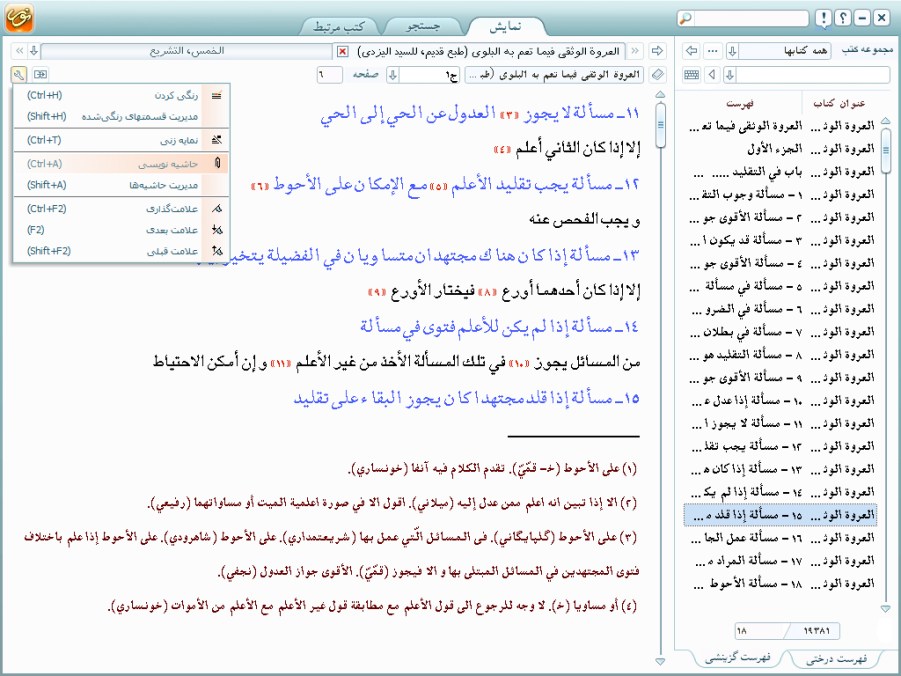Show the virtual keyboard icon
This screenshot has width=901, height=676.
tap(692, 75)
